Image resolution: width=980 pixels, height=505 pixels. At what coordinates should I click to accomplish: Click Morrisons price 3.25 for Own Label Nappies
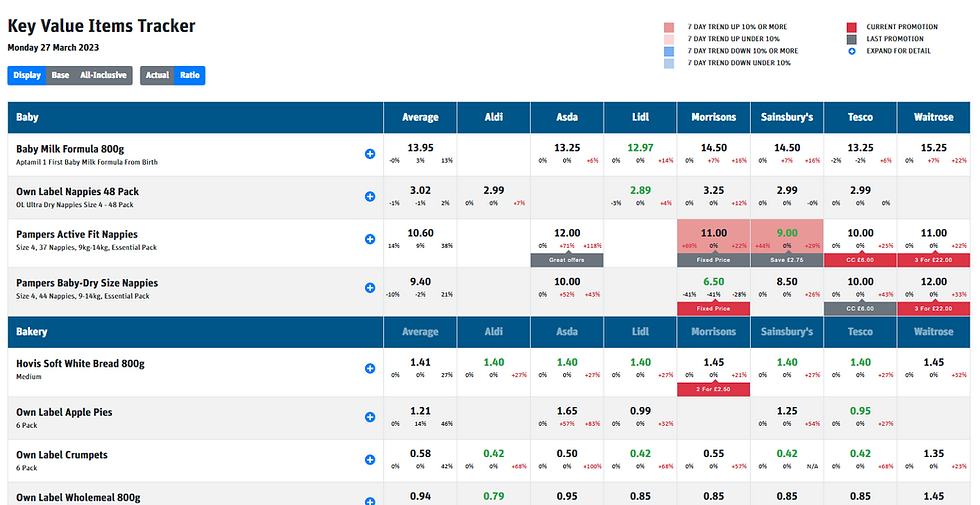tap(714, 191)
